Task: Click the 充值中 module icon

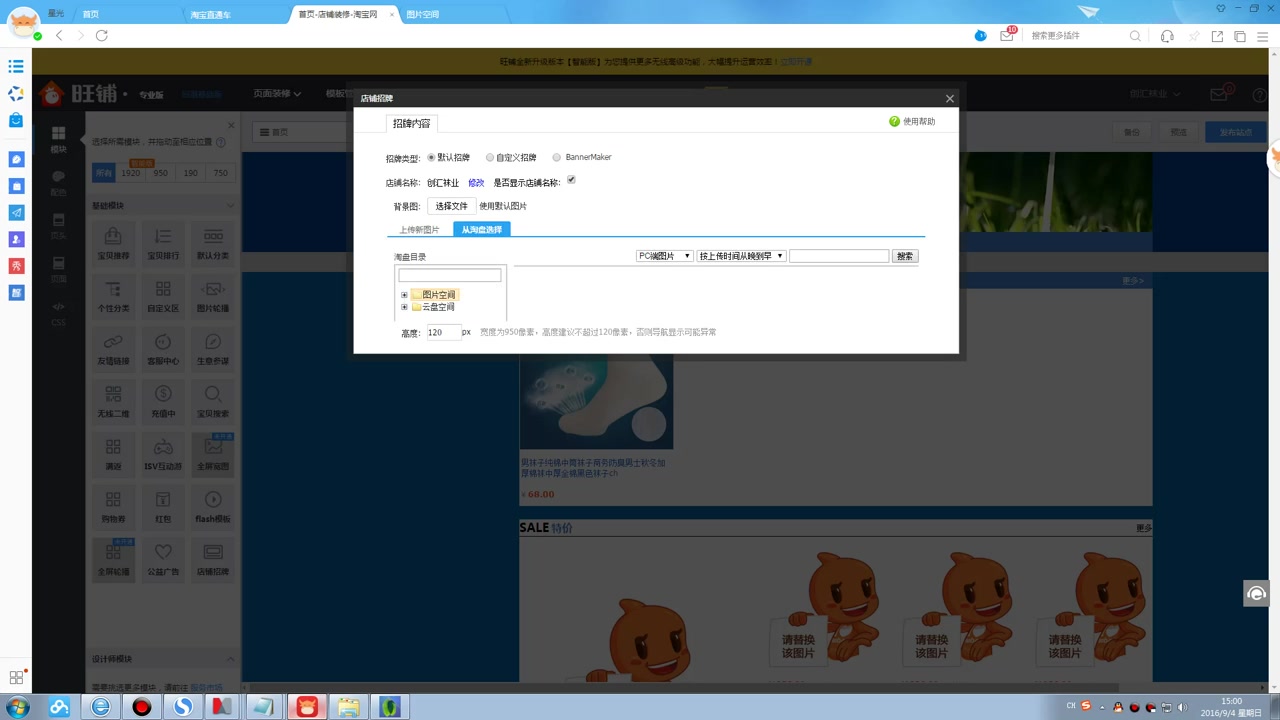Action: [163, 400]
